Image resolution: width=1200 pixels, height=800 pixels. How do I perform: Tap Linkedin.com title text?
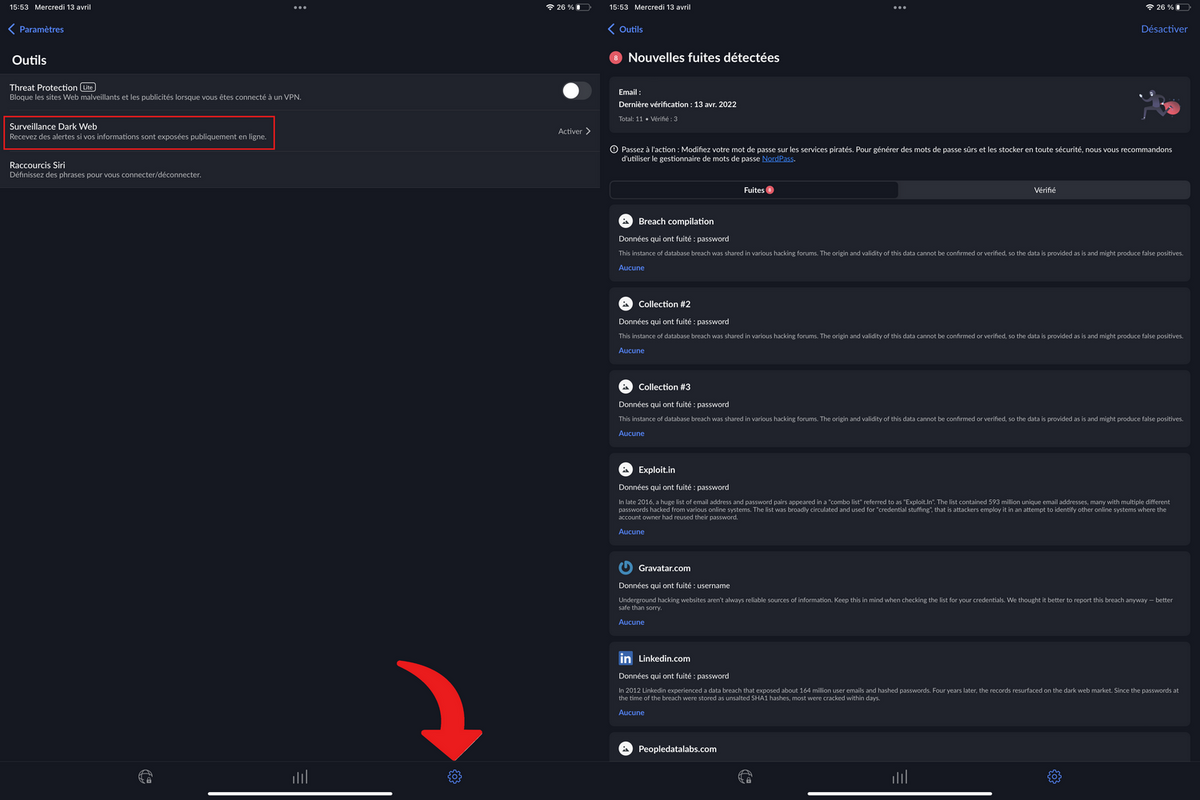pos(664,659)
